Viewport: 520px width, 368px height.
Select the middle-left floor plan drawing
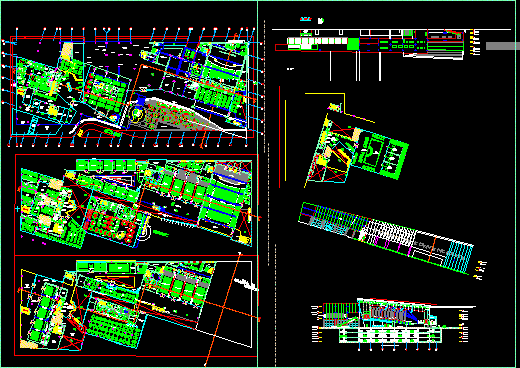click(137, 204)
